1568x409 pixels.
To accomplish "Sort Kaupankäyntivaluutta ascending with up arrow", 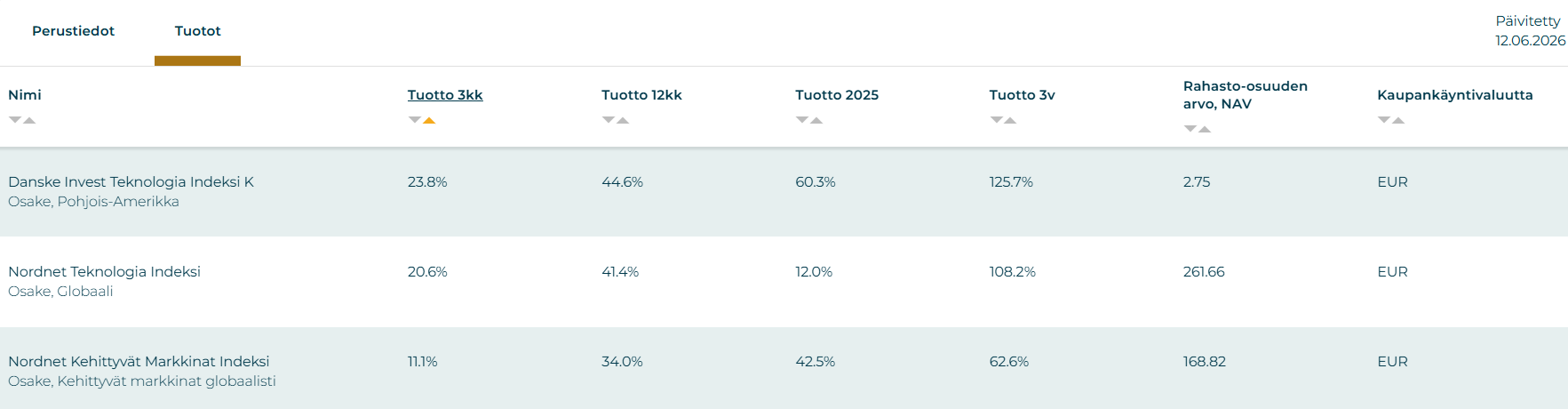I will click(x=1398, y=120).
